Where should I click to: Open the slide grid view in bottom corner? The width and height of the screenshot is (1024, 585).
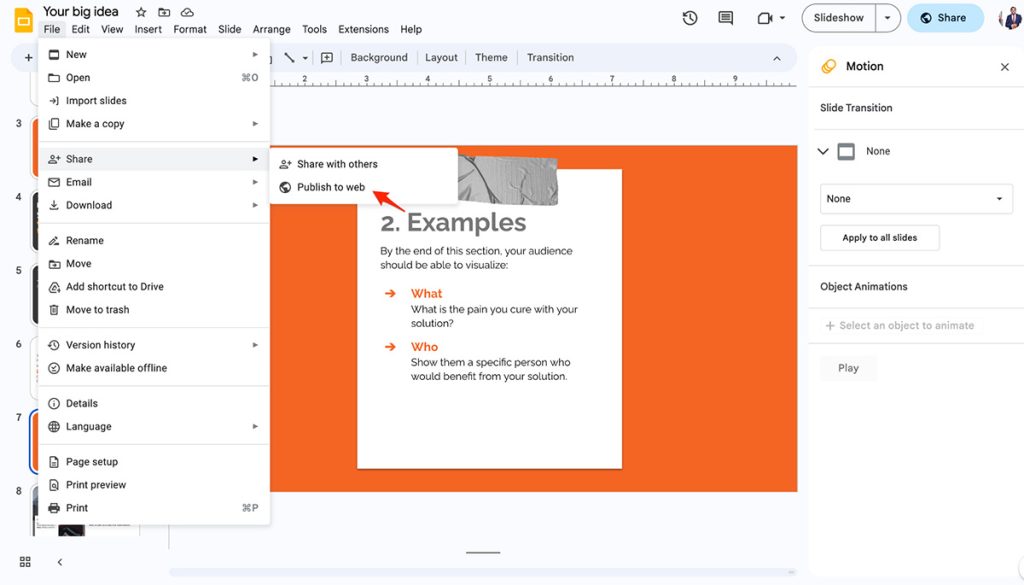(x=24, y=561)
